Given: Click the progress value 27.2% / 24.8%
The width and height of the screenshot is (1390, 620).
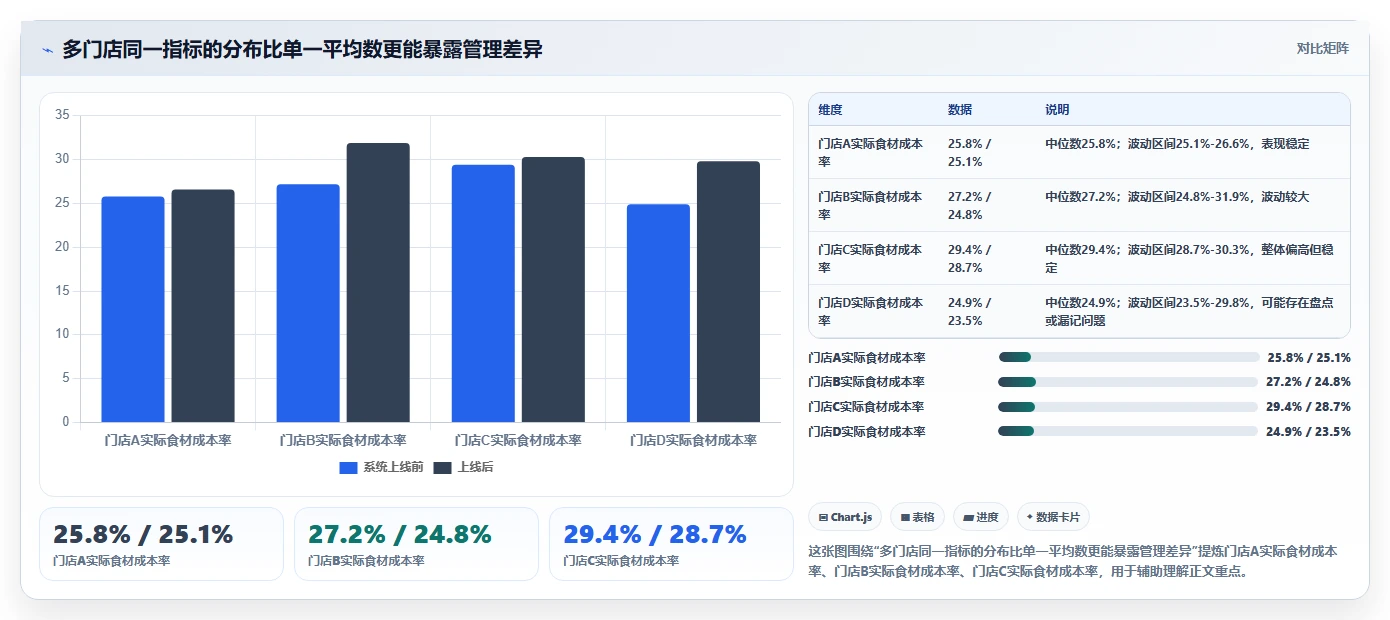Looking at the screenshot, I should point(1308,382).
